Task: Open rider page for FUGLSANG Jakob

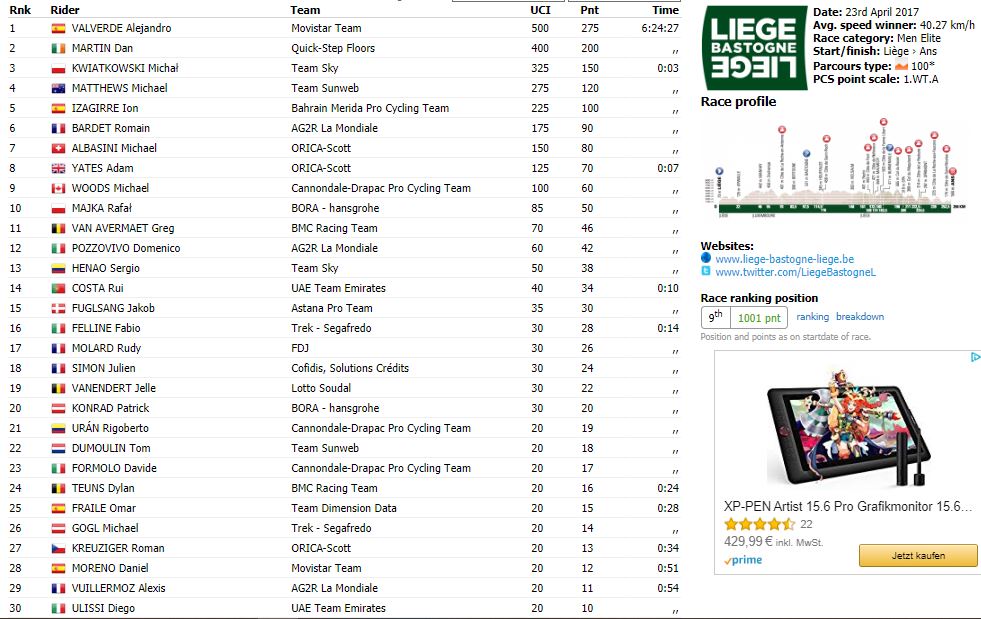Action: 113,309
